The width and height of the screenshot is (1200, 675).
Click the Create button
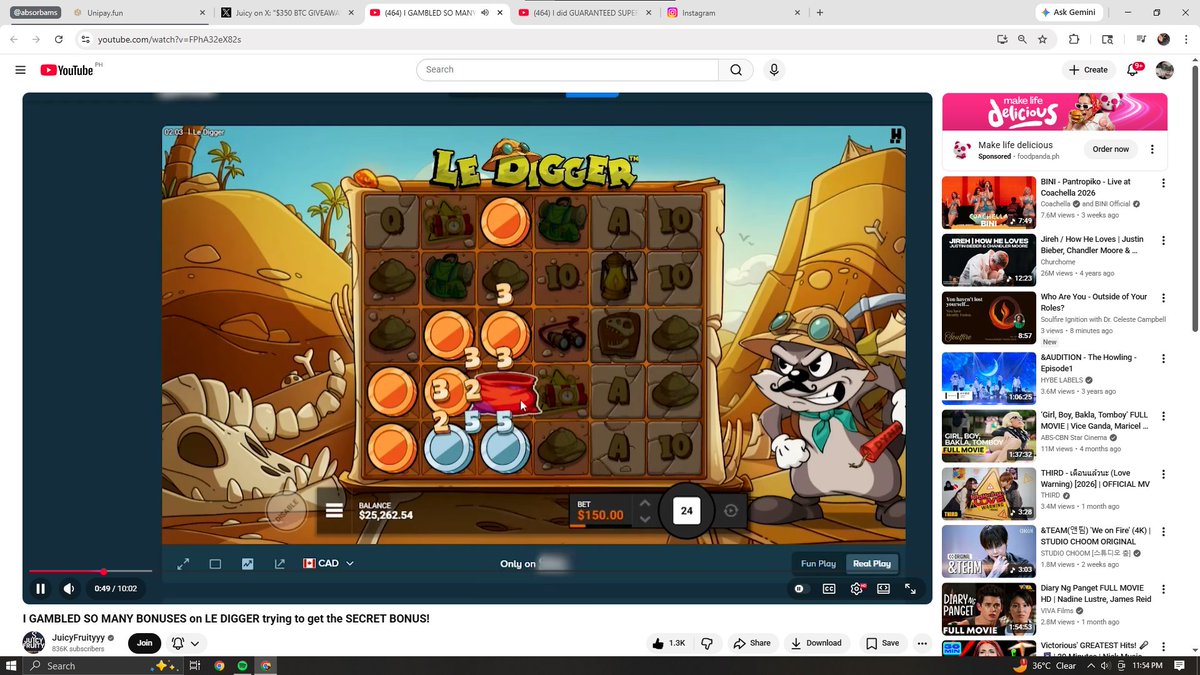1088,70
